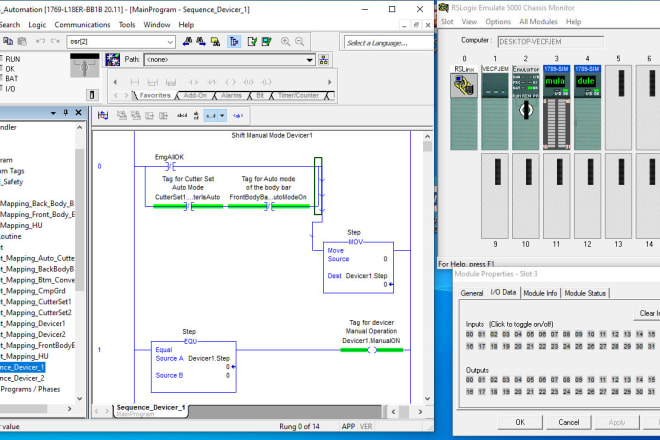Toggle input bit 31 in Module Properties

tap(651, 346)
